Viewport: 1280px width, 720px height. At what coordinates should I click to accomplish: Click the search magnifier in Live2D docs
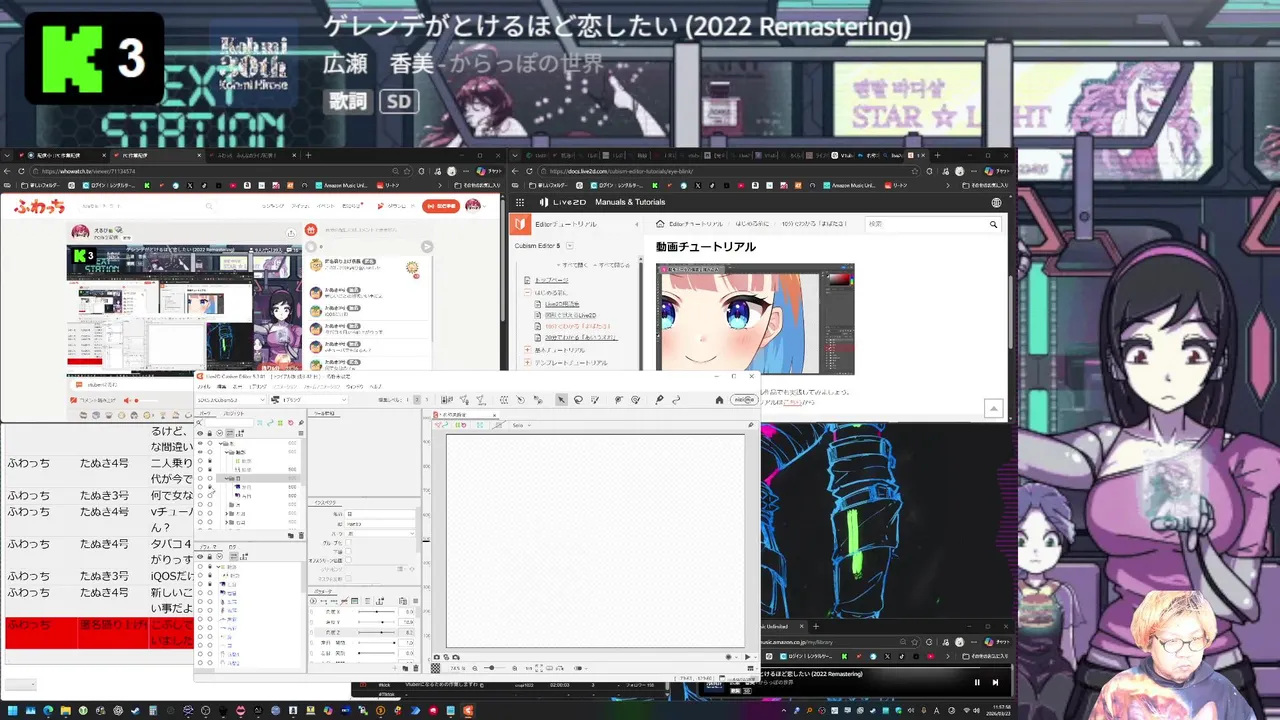pyautogui.click(x=994, y=224)
